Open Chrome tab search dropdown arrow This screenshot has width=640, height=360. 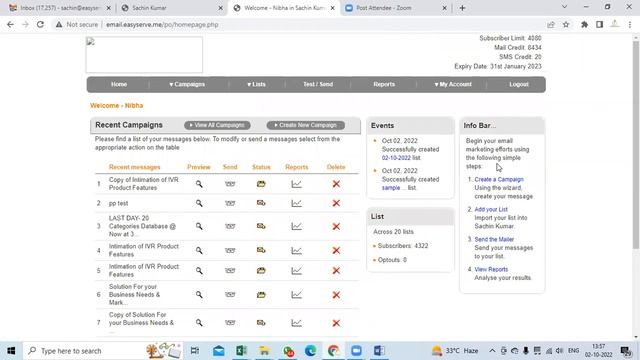coord(564,7)
